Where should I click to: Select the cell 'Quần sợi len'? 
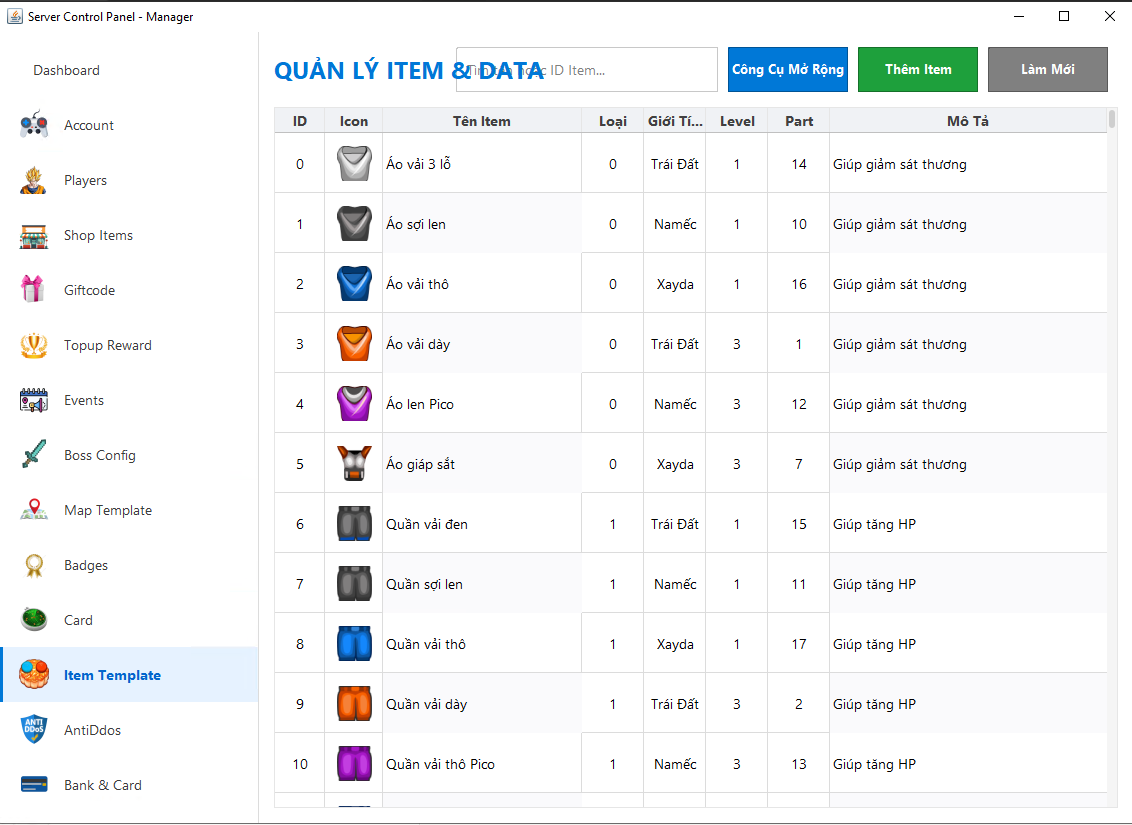tap(482, 583)
